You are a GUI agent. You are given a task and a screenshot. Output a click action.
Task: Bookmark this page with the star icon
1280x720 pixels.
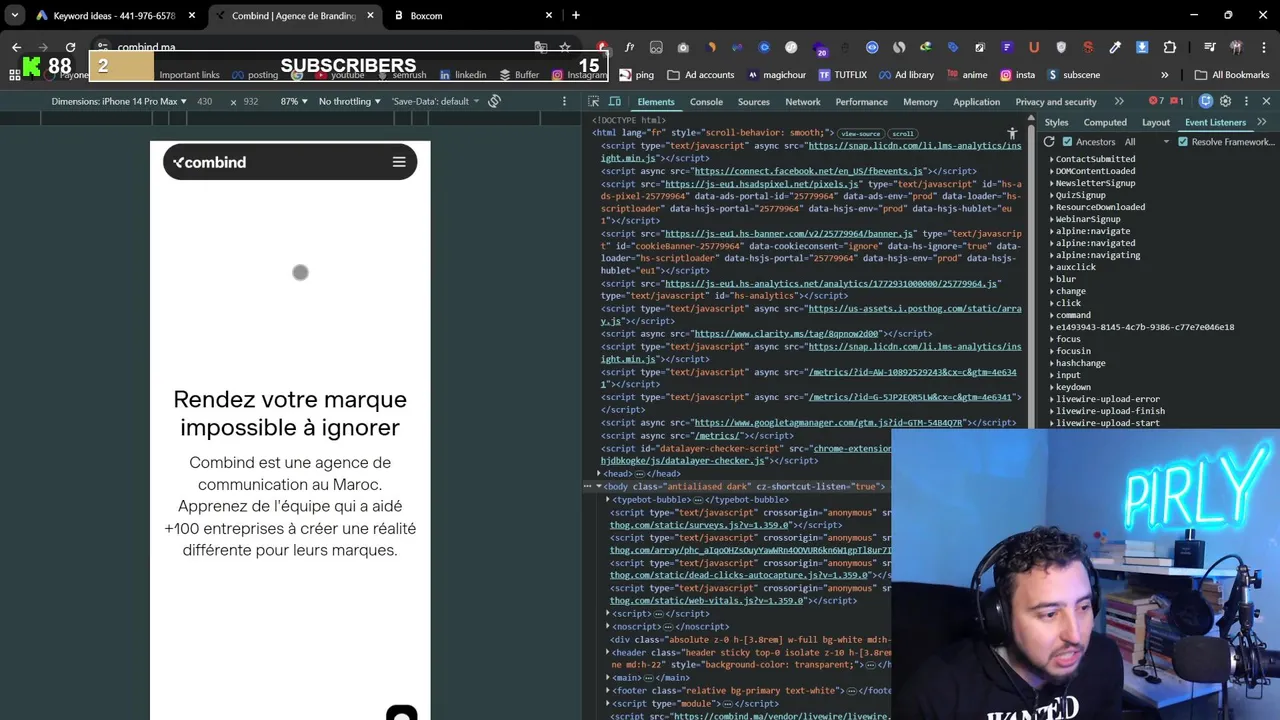pos(565,47)
